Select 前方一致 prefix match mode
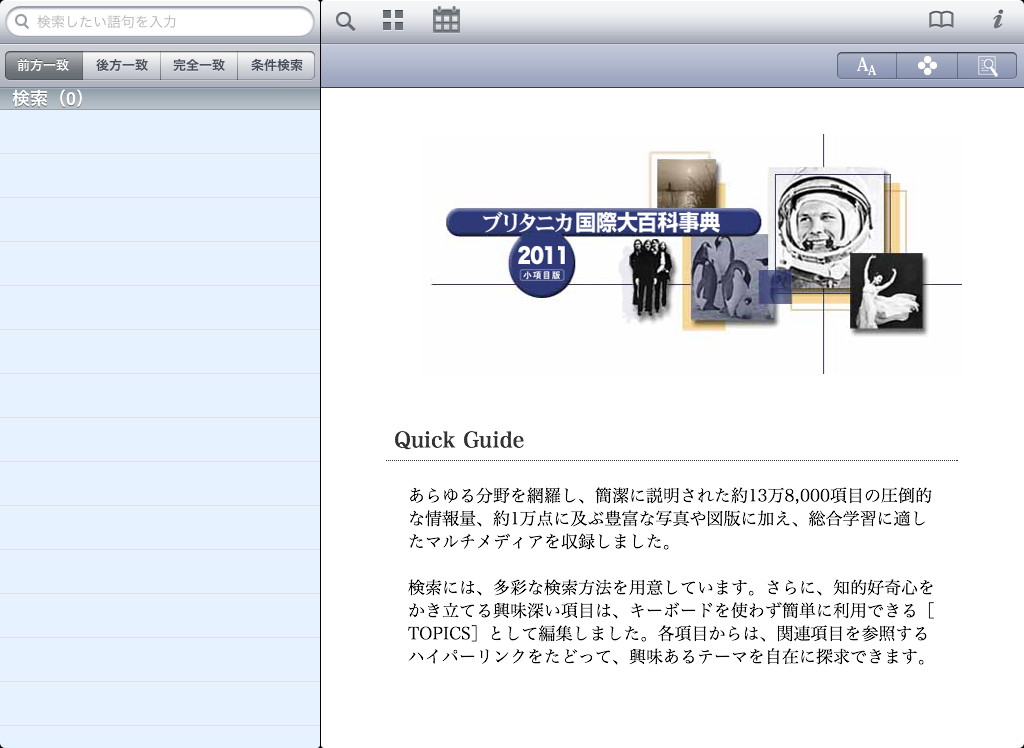This screenshot has height=748, width=1024. [43, 66]
